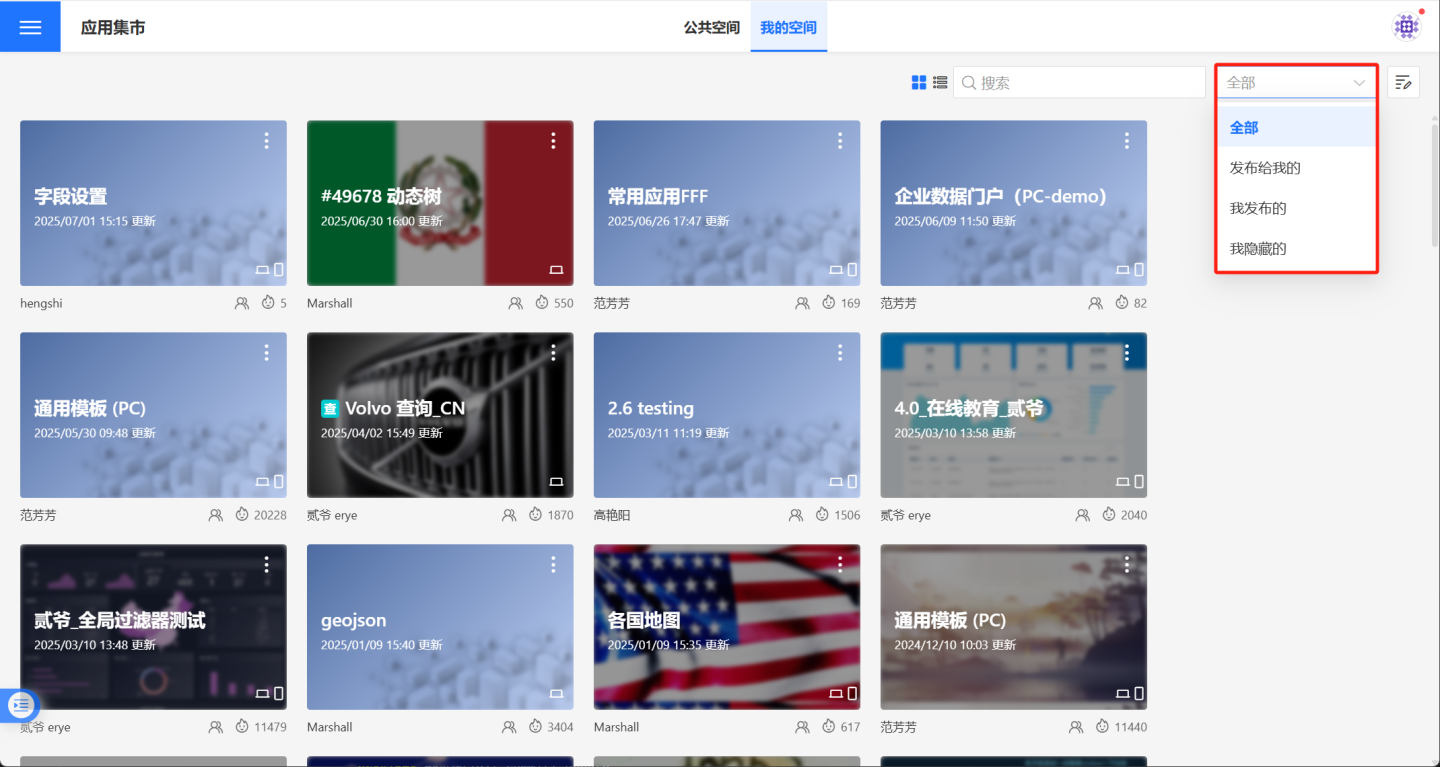Open more options on 常用应用FFF card
The image size is (1440, 767).
(x=840, y=141)
